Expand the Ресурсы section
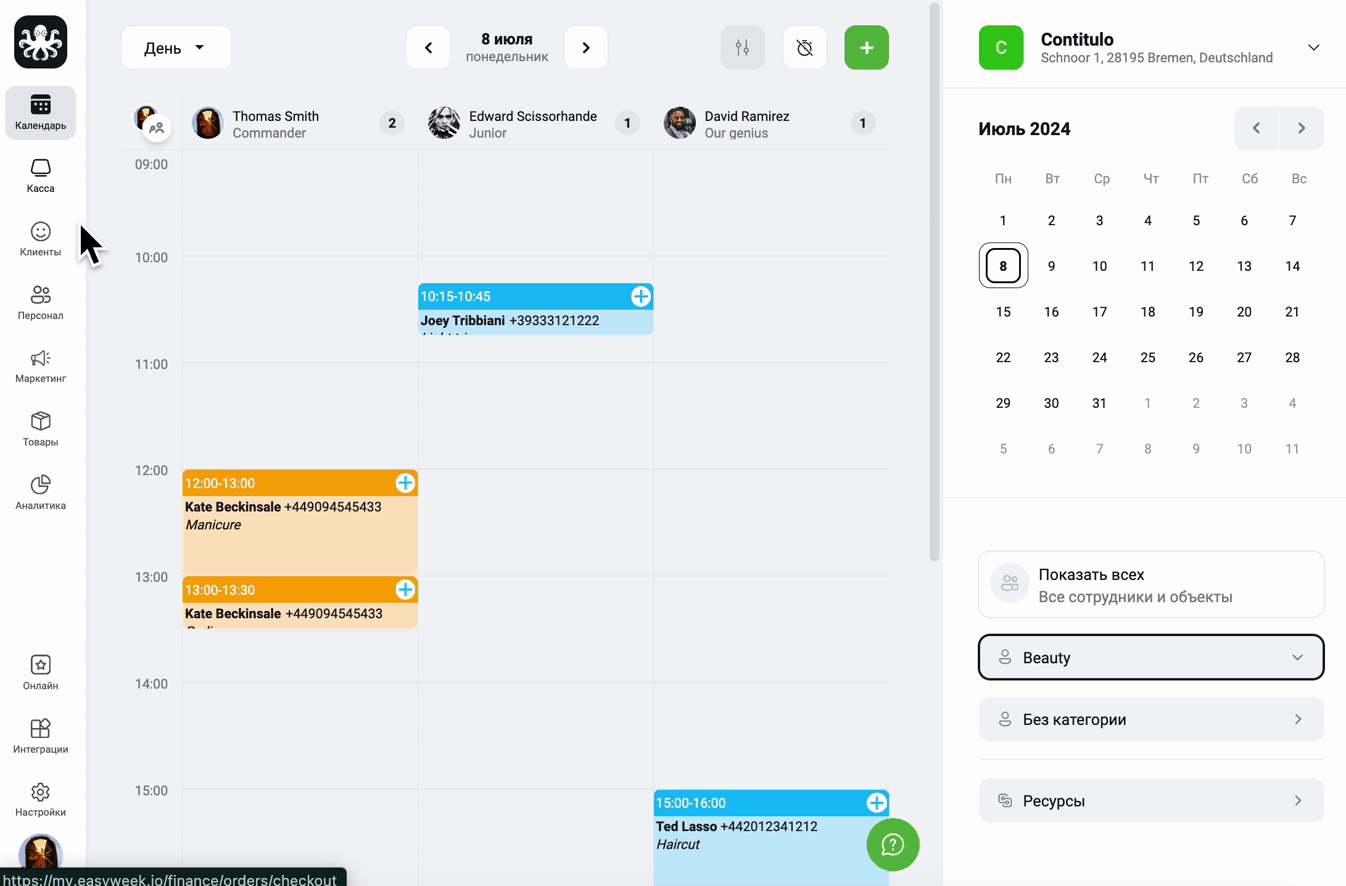Image resolution: width=1346 pixels, height=886 pixels. 1151,801
